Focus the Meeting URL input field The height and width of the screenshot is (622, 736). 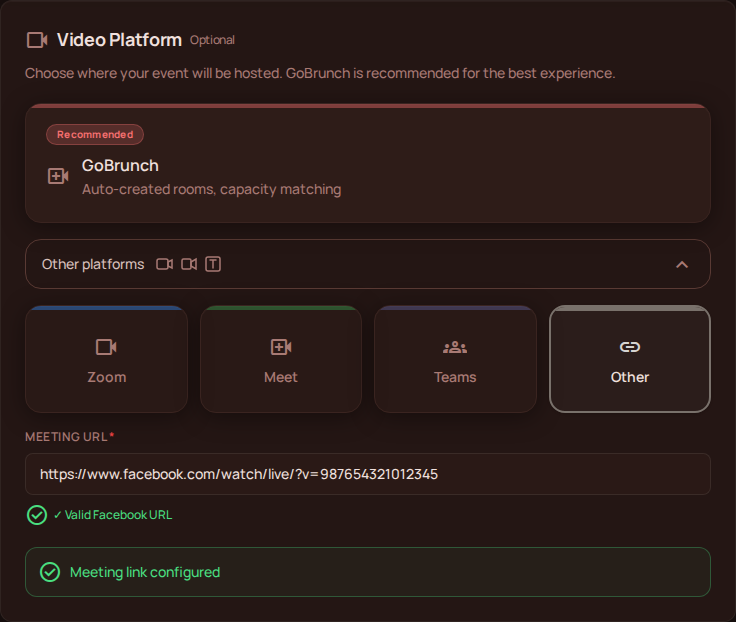click(368, 474)
